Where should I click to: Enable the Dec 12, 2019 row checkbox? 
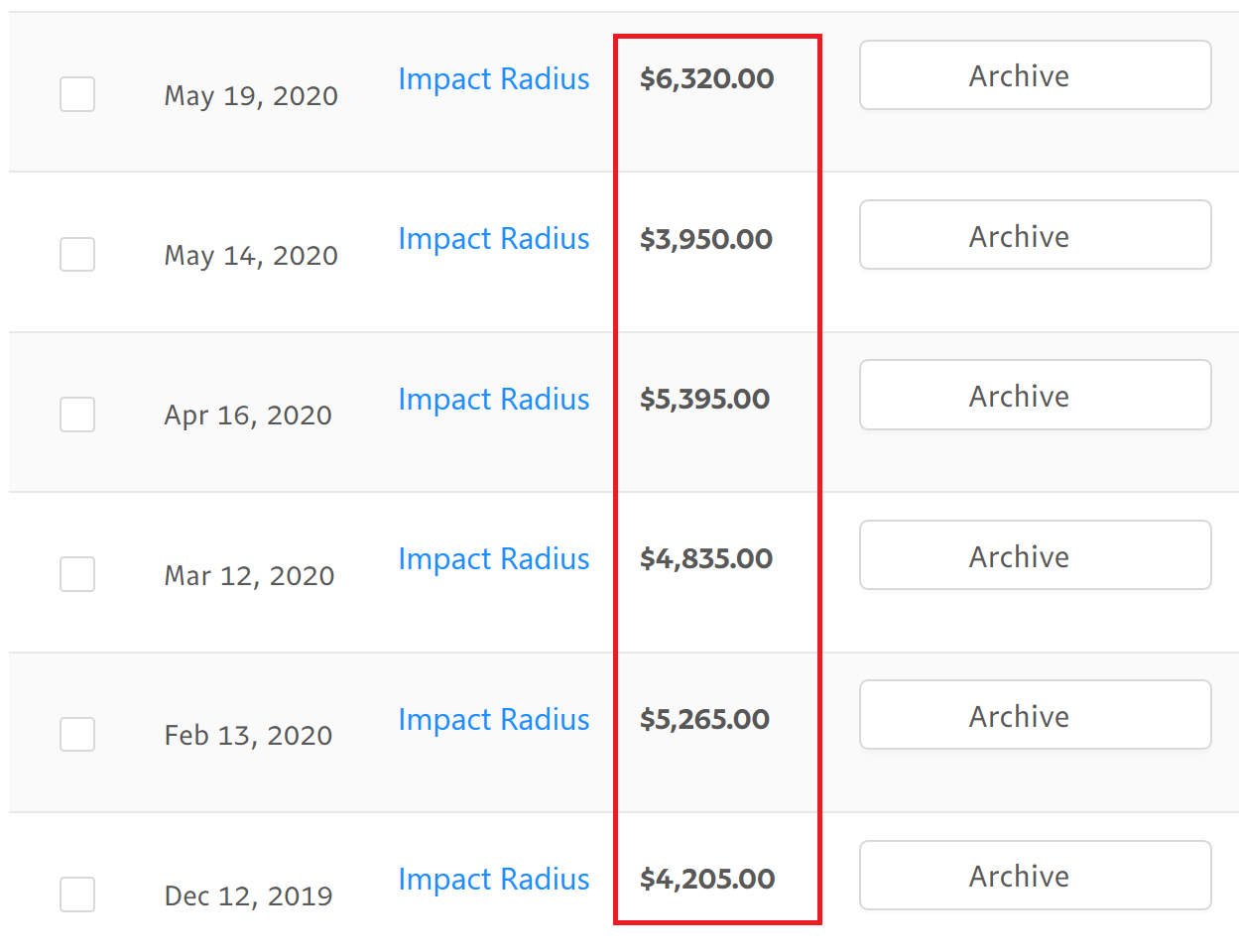pyautogui.click(x=77, y=894)
